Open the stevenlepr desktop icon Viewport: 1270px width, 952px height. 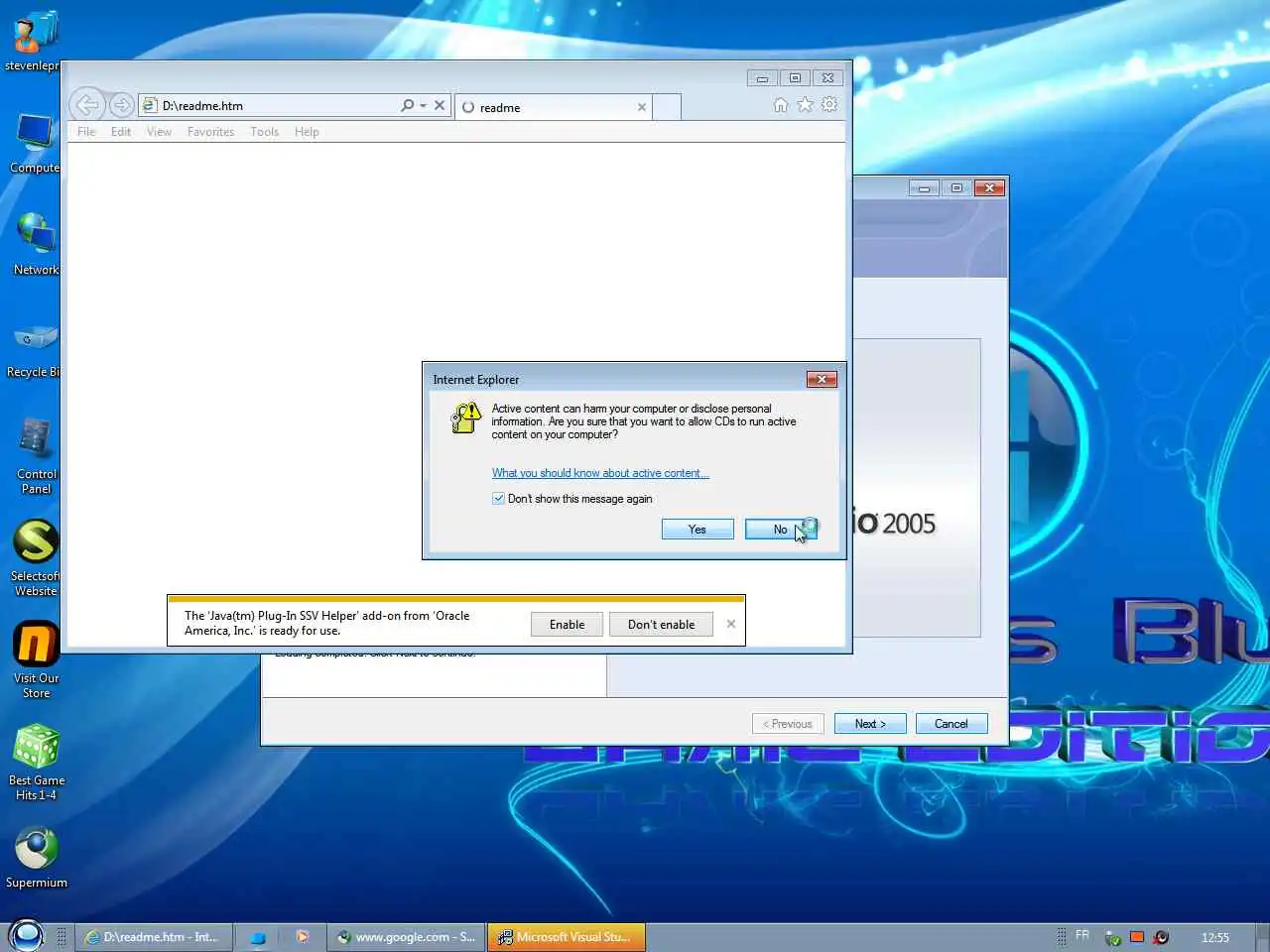[33, 40]
